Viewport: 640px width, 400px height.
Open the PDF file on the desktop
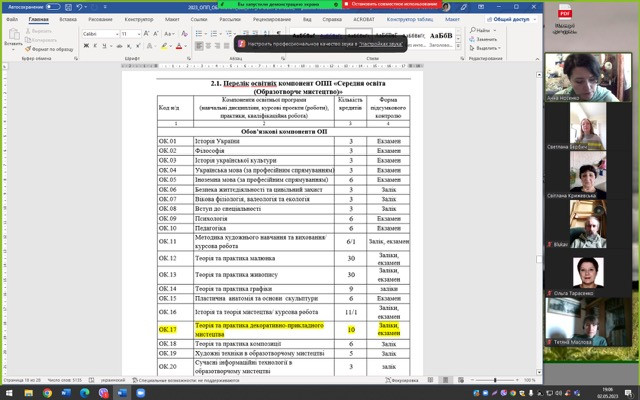(x=565, y=19)
